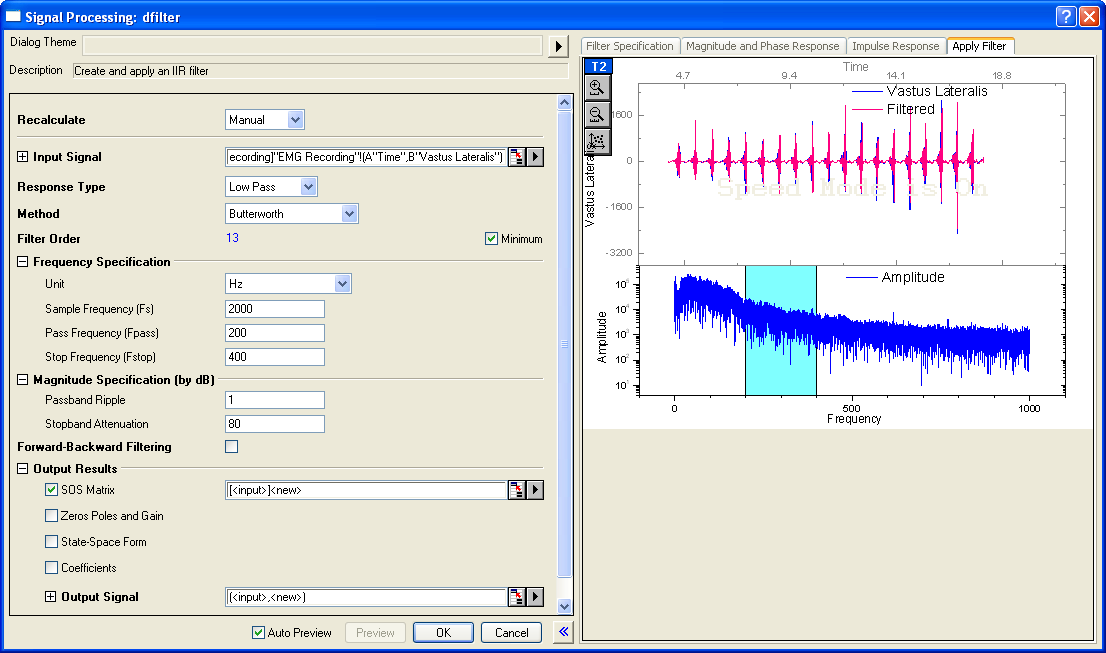The width and height of the screenshot is (1106, 653).
Task: Click the cyan transition band in amplitude plot
Action: [781, 331]
